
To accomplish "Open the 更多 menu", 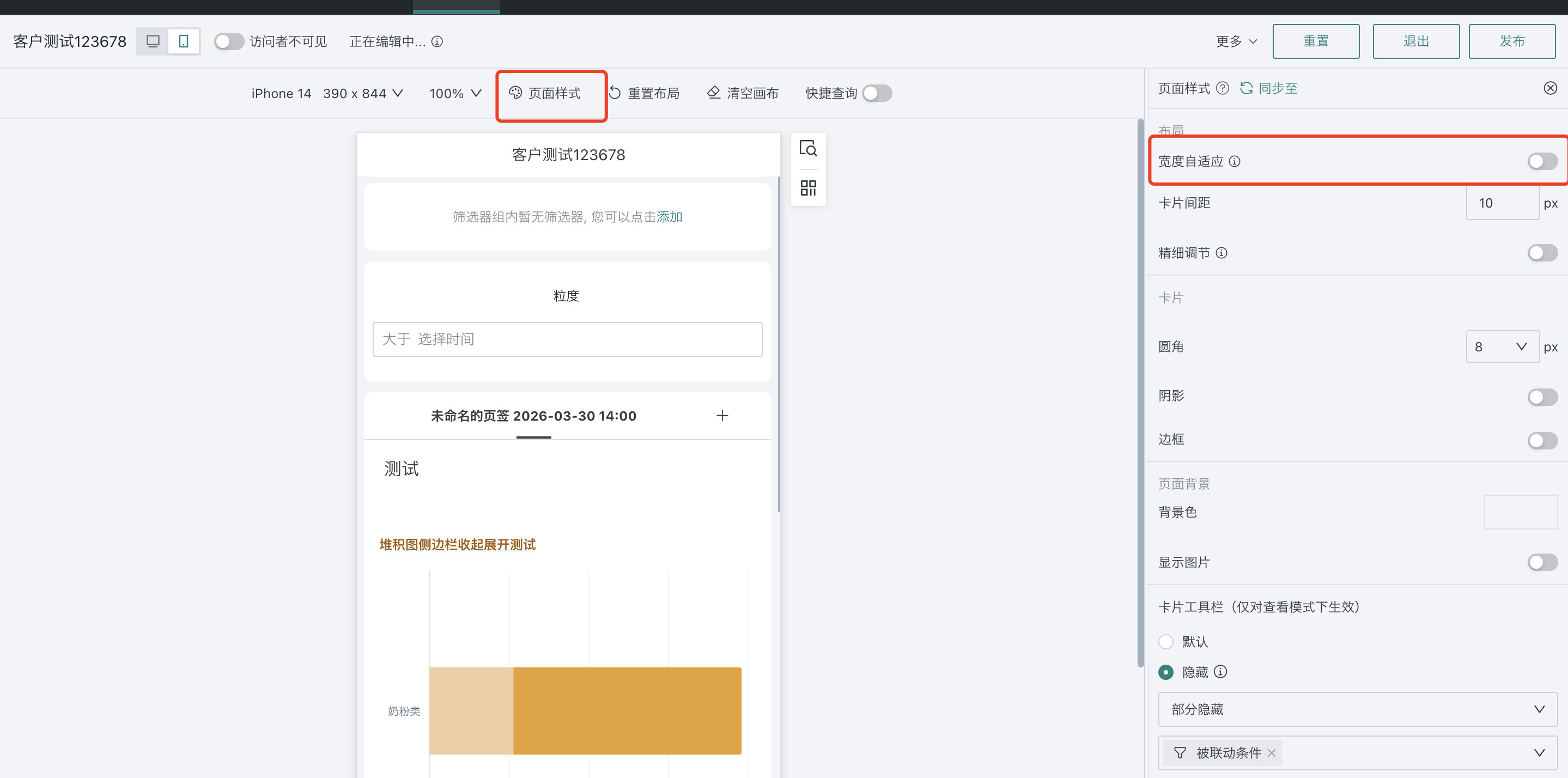I will tap(1235, 41).
